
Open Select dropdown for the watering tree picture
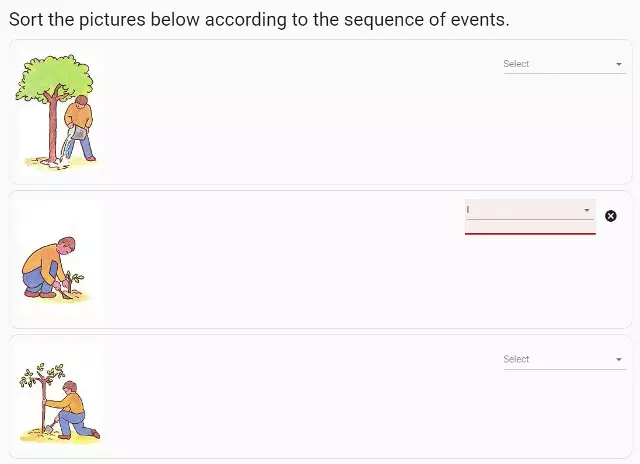tap(564, 64)
